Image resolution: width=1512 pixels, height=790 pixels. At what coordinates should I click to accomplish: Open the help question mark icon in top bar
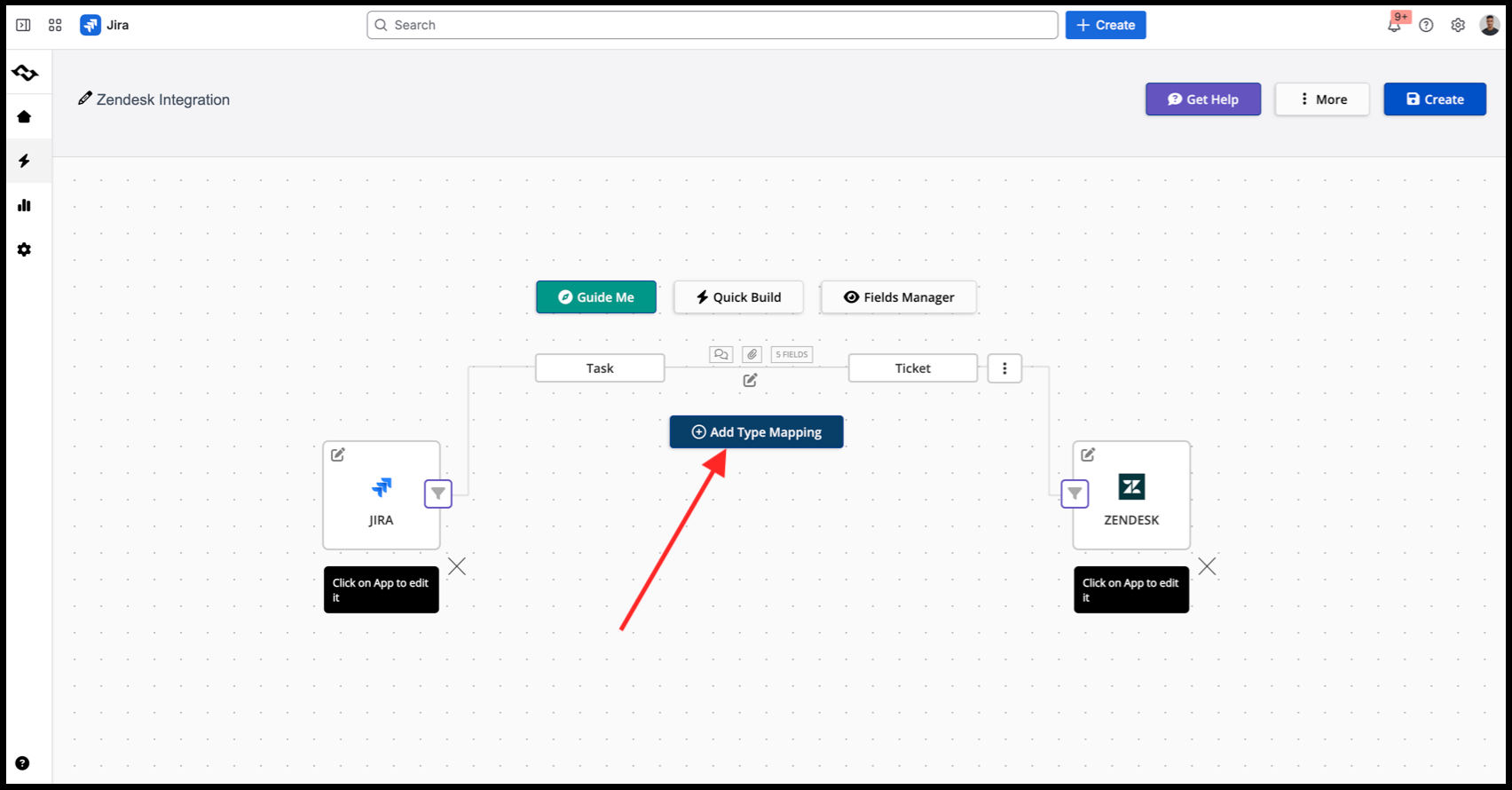point(1426,25)
